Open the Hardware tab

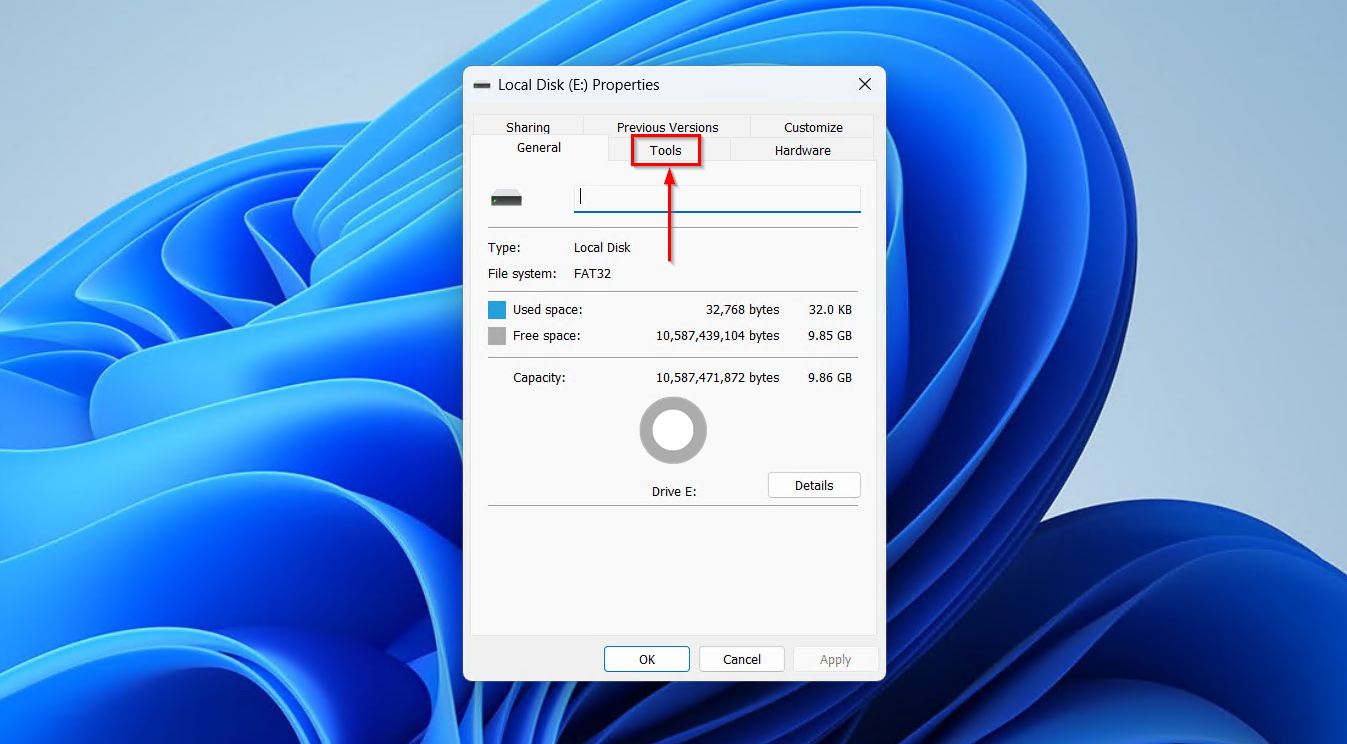(802, 150)
